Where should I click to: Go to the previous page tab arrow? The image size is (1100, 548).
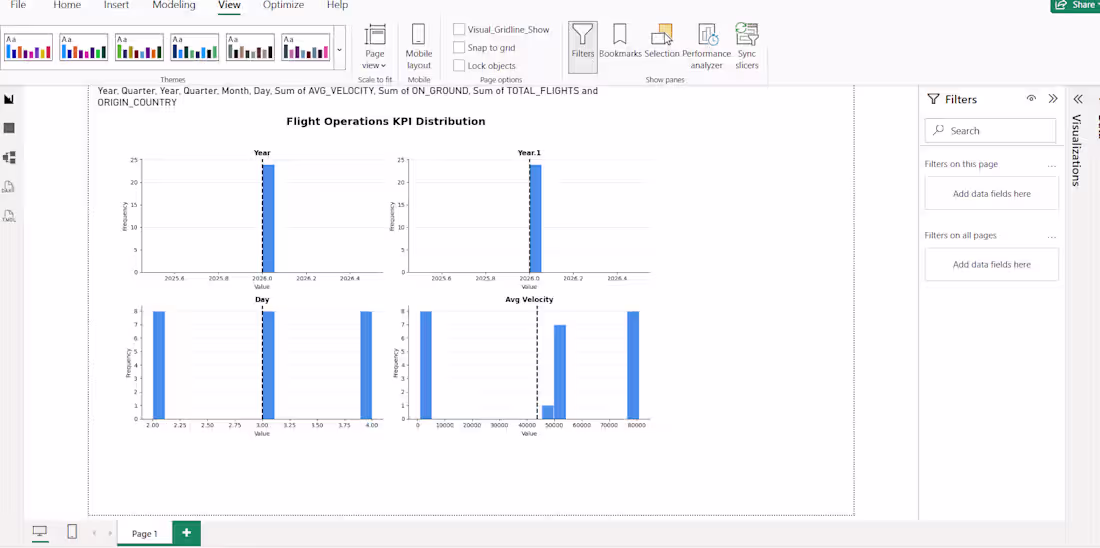94,533
